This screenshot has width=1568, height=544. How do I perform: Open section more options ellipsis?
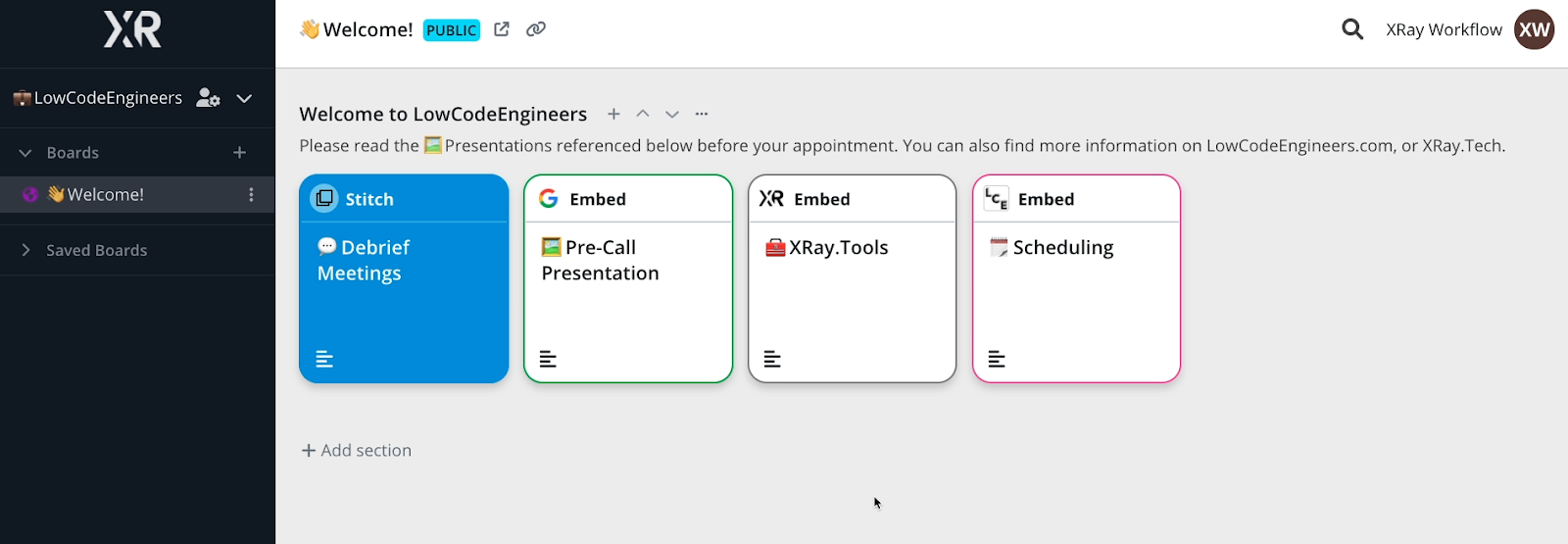click(702, 114)
